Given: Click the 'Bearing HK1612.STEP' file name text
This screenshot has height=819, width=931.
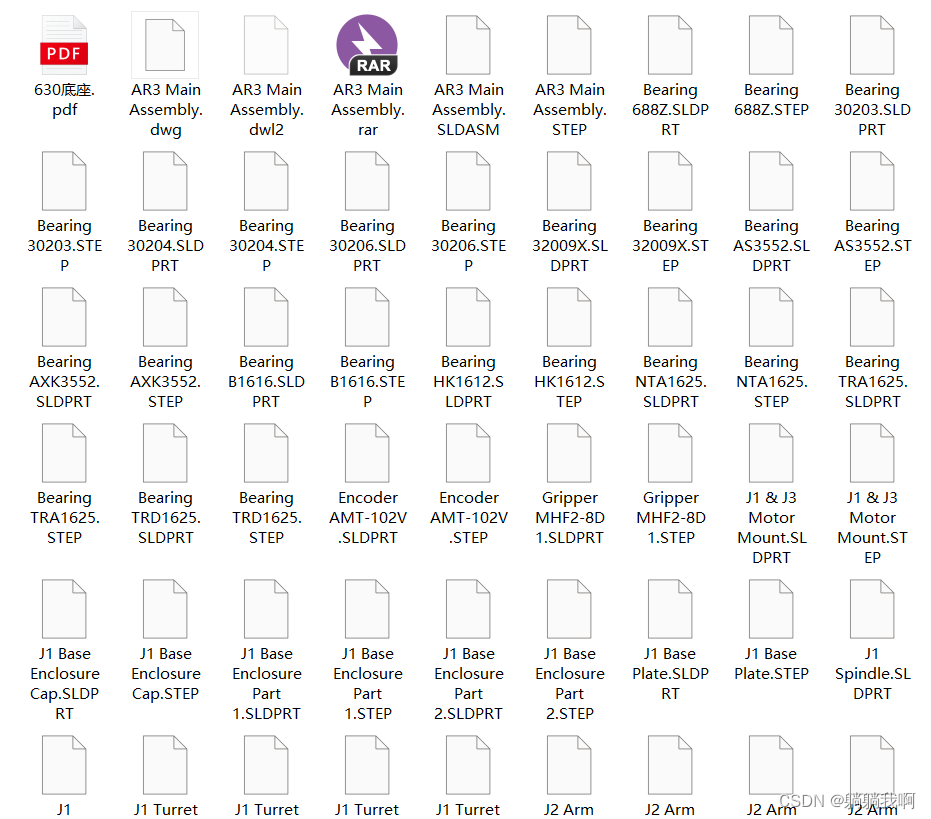Looking at the screenshot, I should (569, 382).
